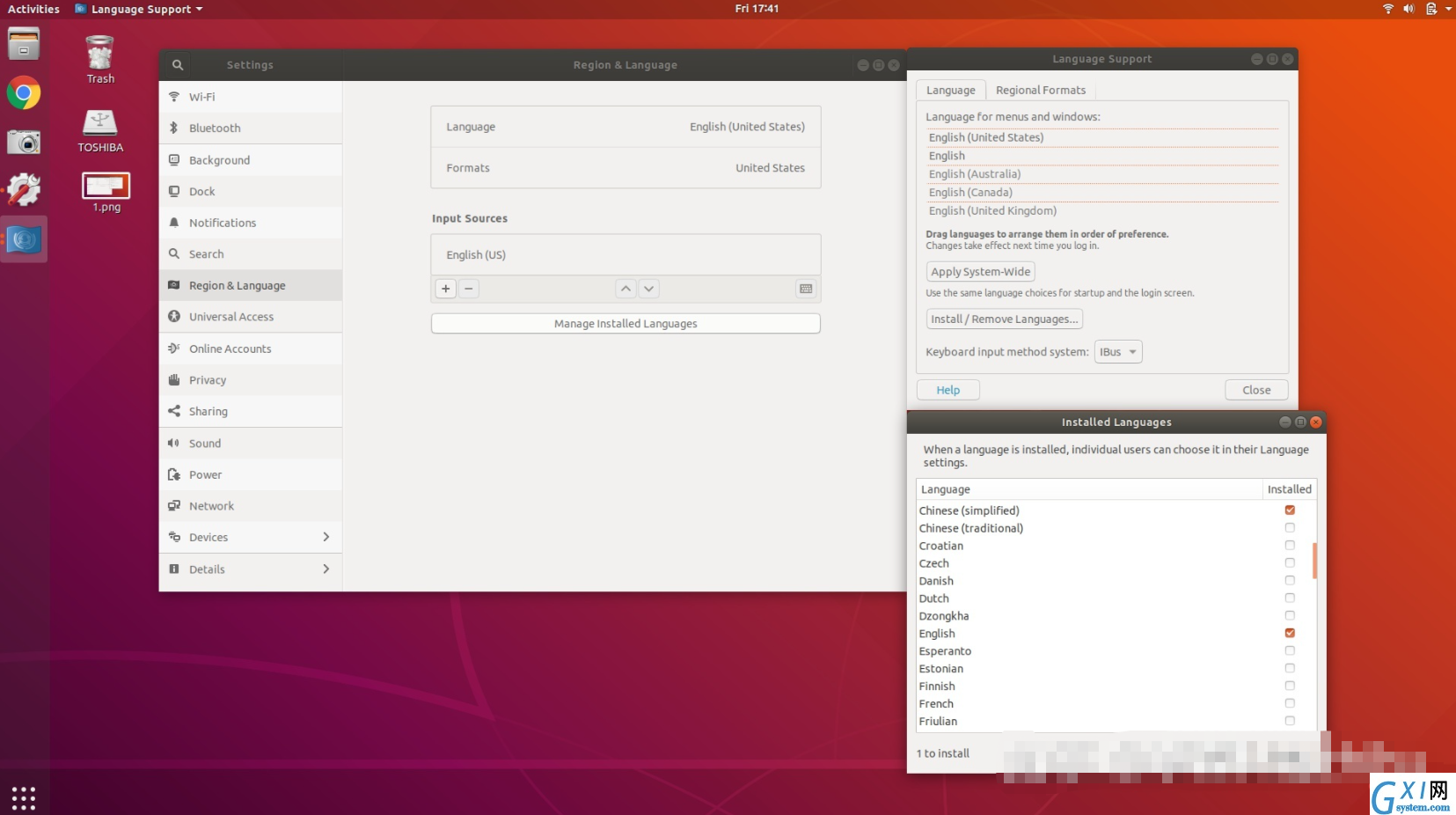
Task: Select Region & Language in sidebar
Action: (251, 285)
